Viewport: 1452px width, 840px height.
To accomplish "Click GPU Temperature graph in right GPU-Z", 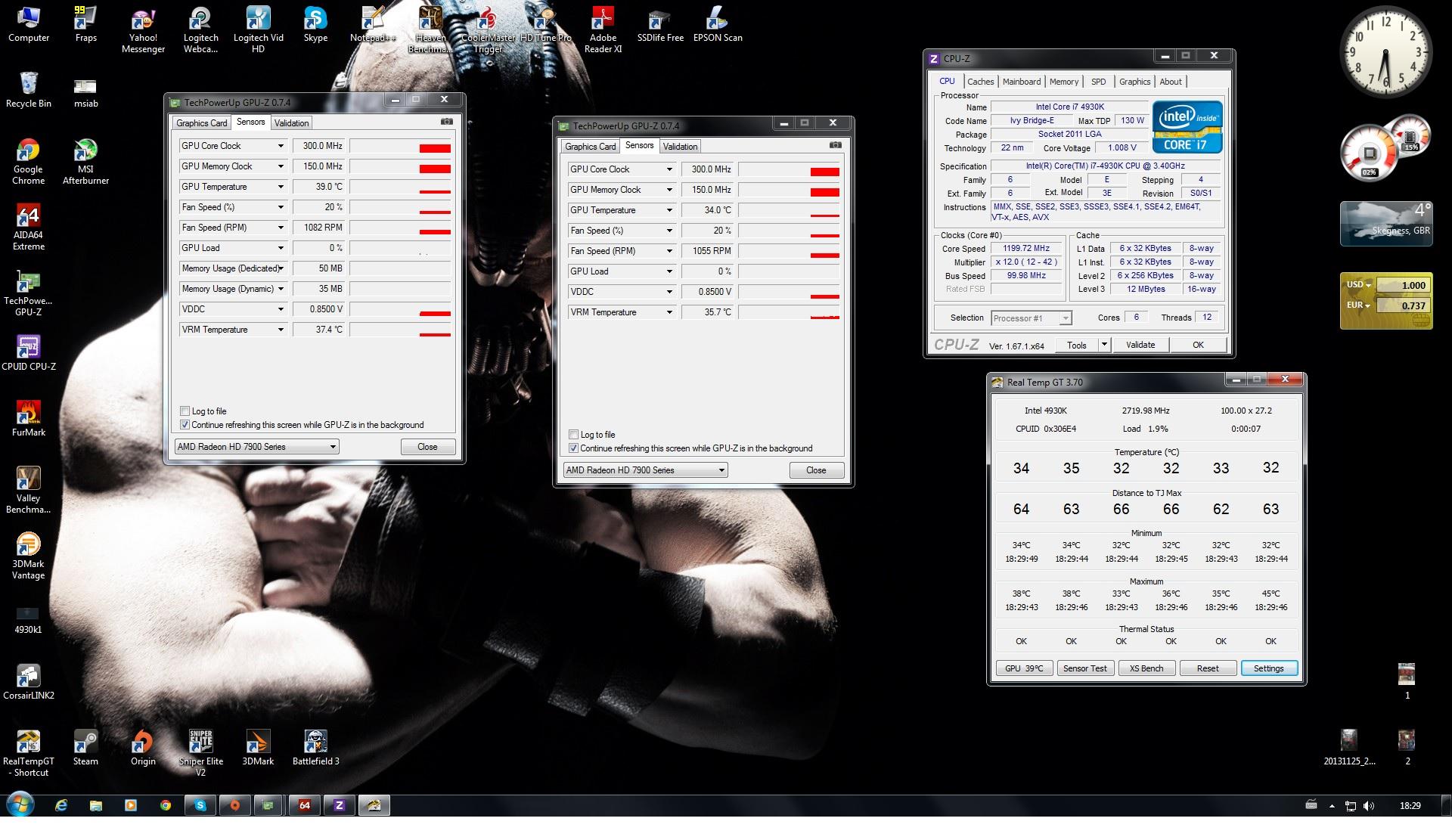I will 789,210.
